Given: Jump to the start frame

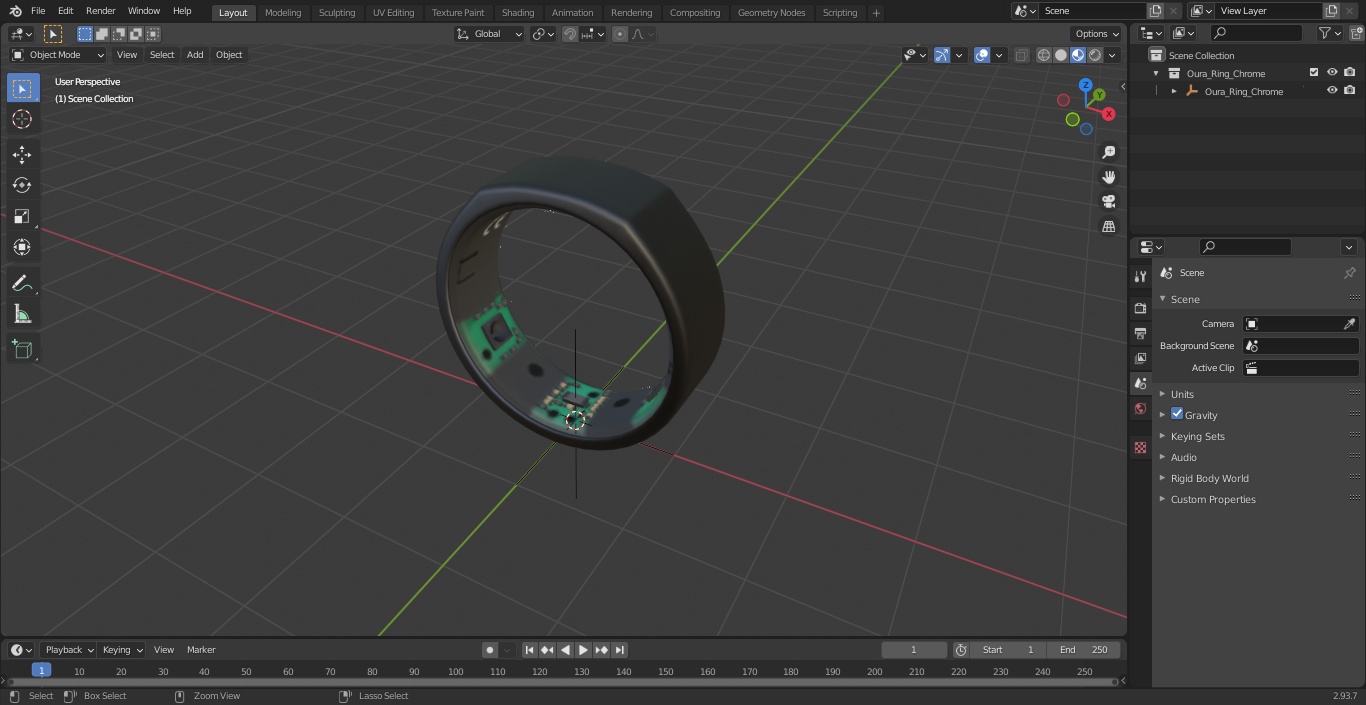Looking at the screenshot, I should pyautogui.click(x=530, y=650).
